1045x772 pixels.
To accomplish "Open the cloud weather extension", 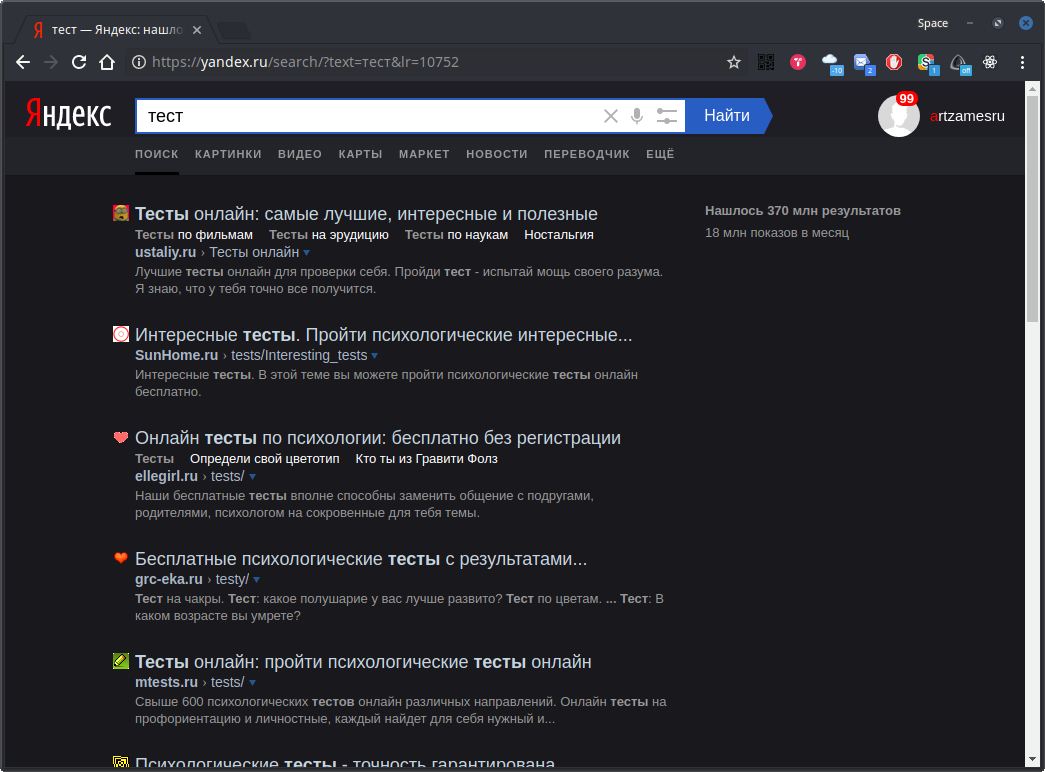I will click(832, 63).
